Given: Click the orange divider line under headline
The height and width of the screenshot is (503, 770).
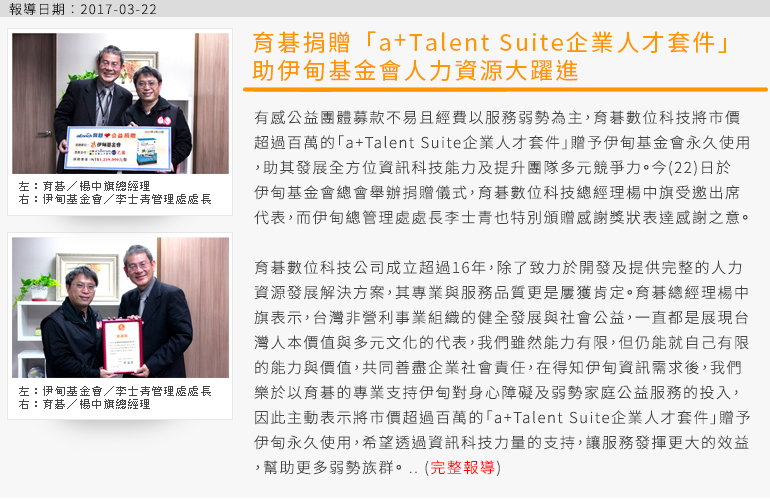Looking at the screenshot, I should point(505,90).
